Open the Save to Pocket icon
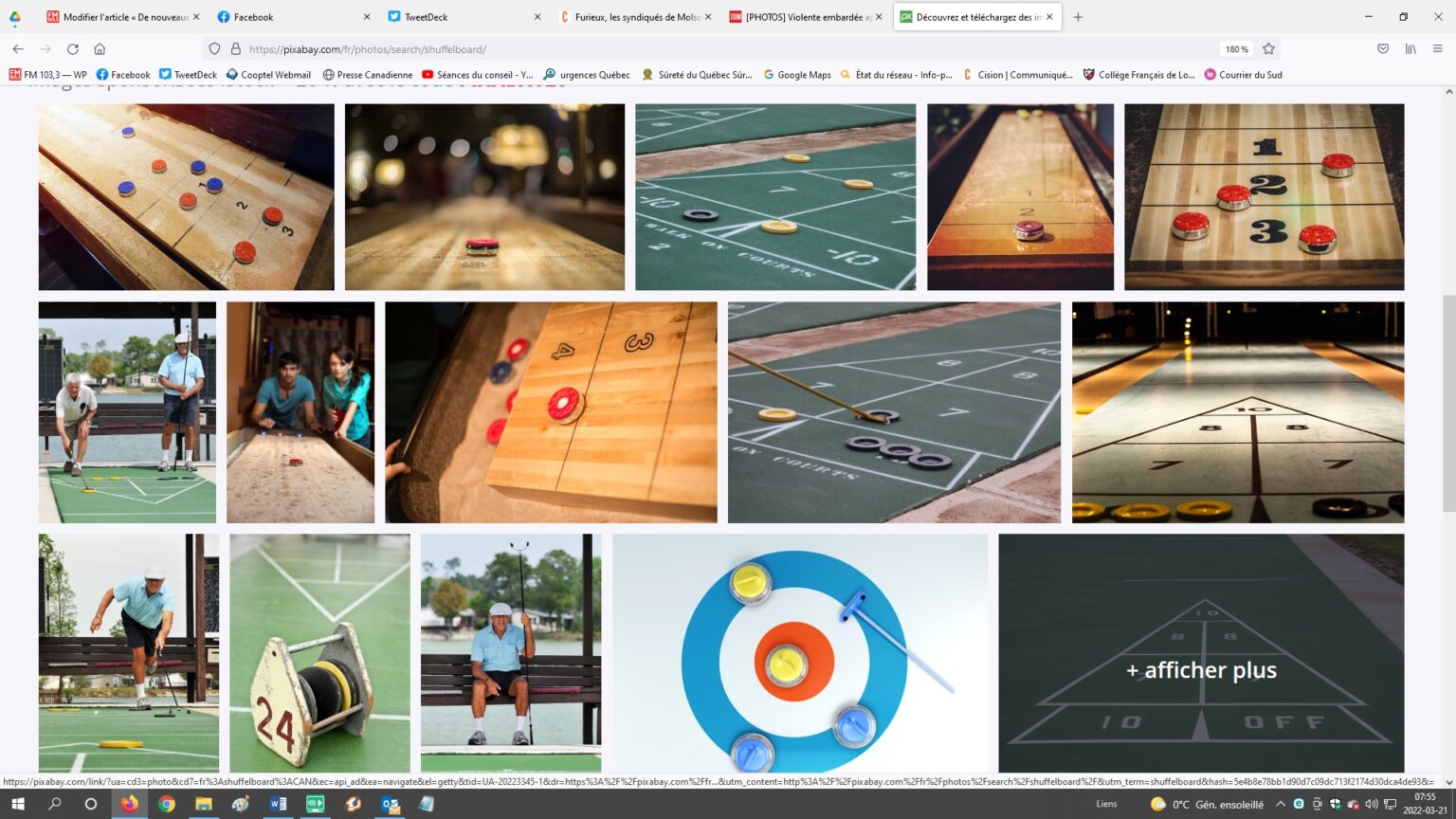The image size is (1456, 819). click(1383, 49)
